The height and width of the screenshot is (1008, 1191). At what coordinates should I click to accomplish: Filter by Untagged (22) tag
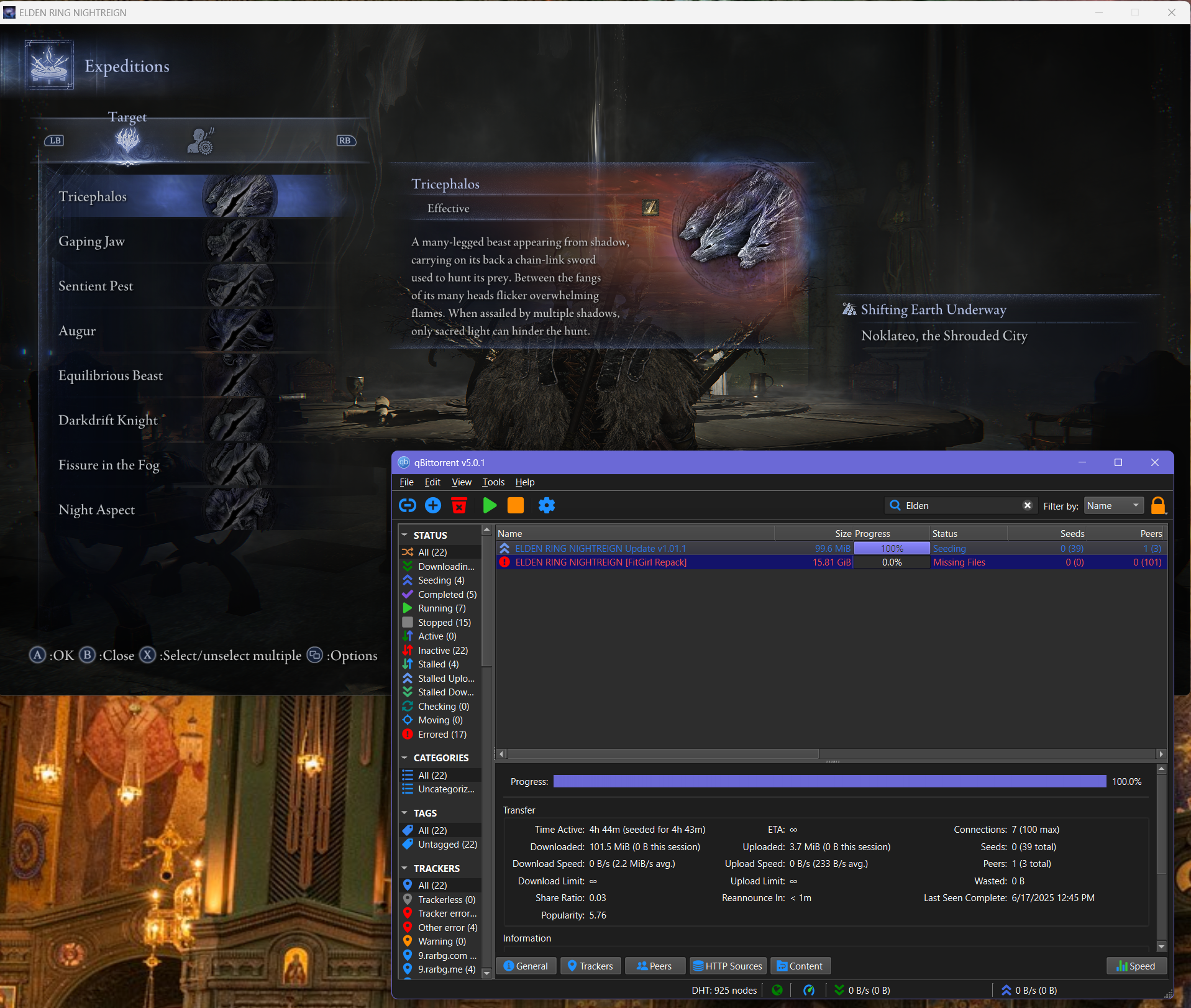coord(440,844)
